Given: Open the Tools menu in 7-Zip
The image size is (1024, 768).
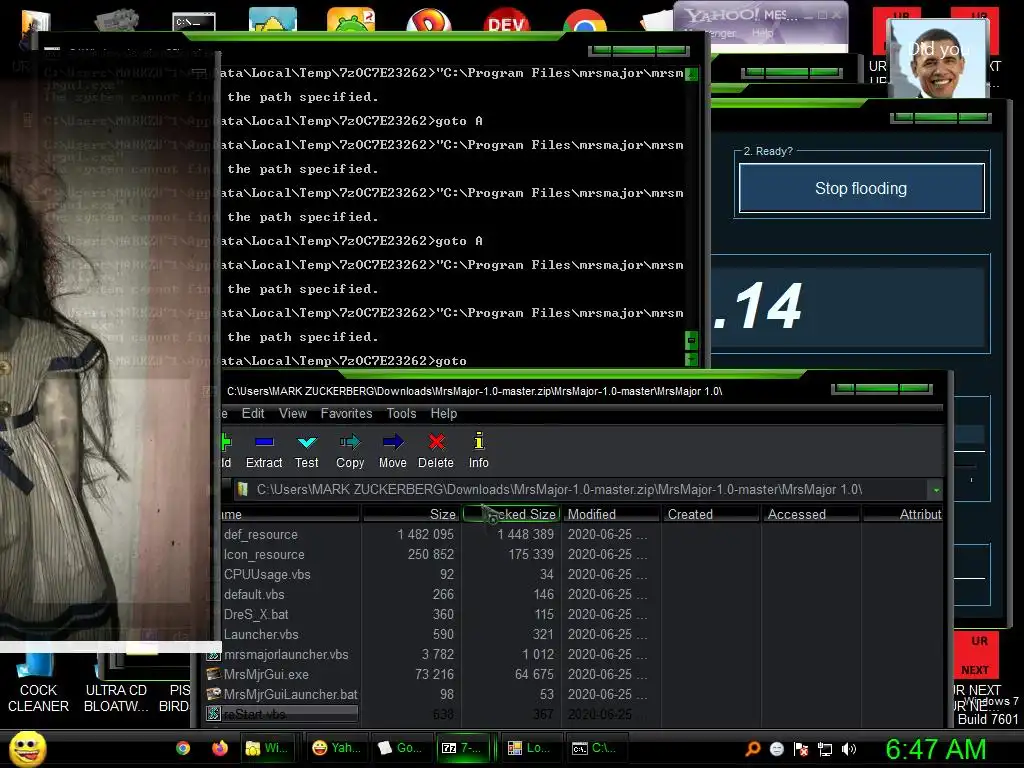Looking at the screenshot, I should click(401, 413).
